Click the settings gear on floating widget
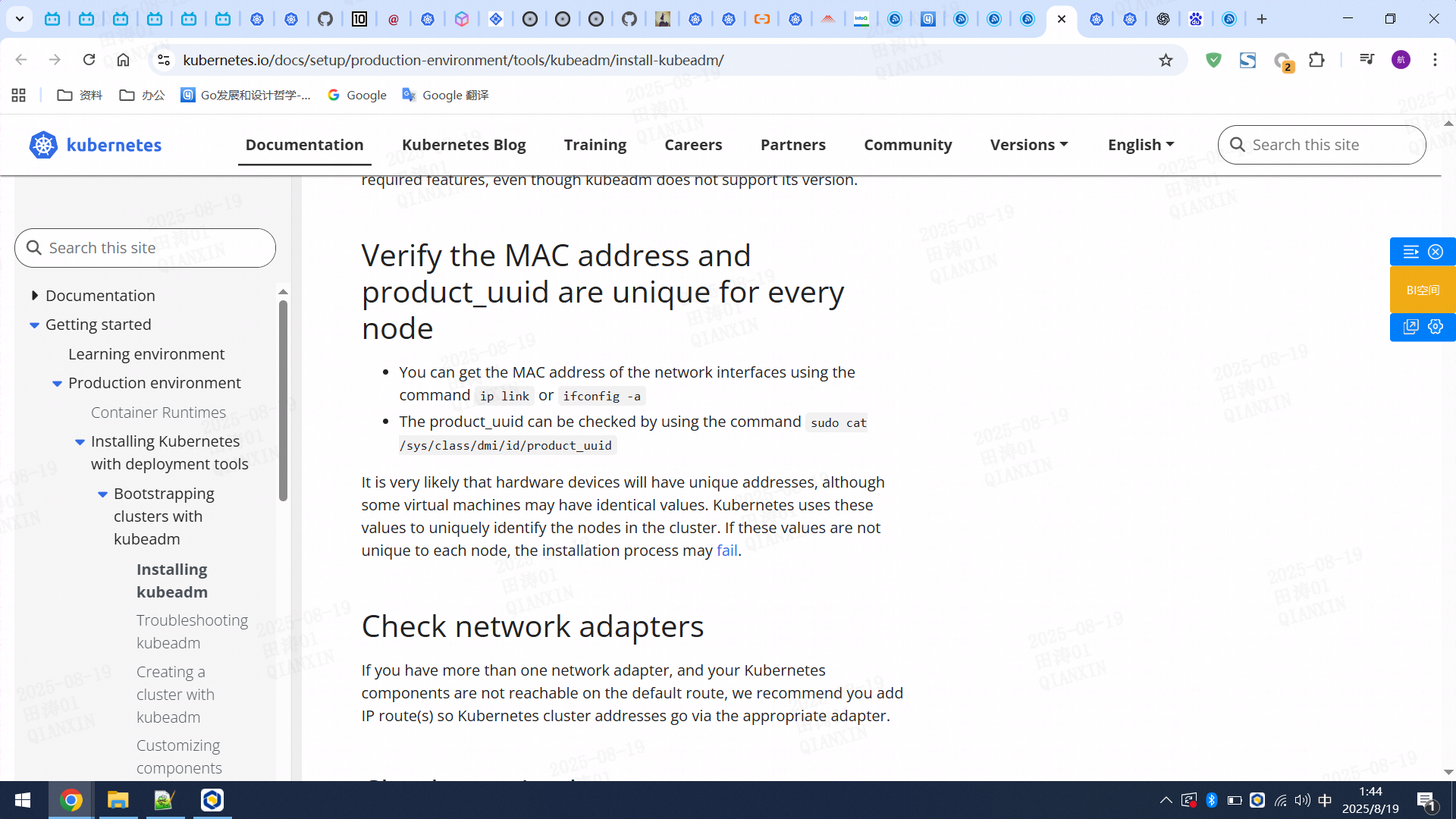Screen dimensions: 1456x819 coord(1436,327)
